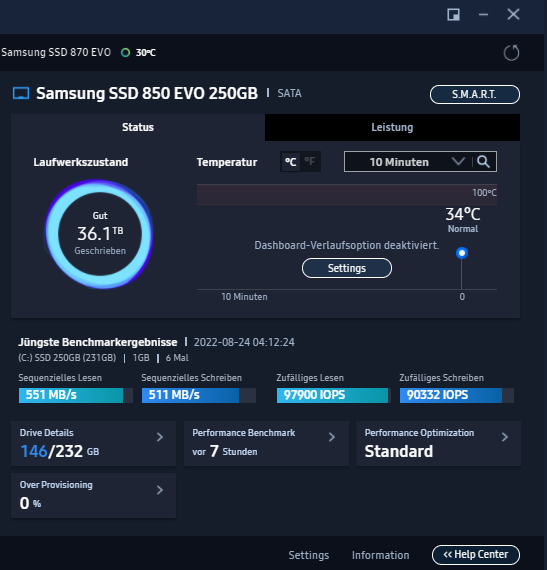The height and width of the screenshot is (570, 547).
Task: Click the 36.1 TB Geschrieben value
Action: [x=100, y=233]
